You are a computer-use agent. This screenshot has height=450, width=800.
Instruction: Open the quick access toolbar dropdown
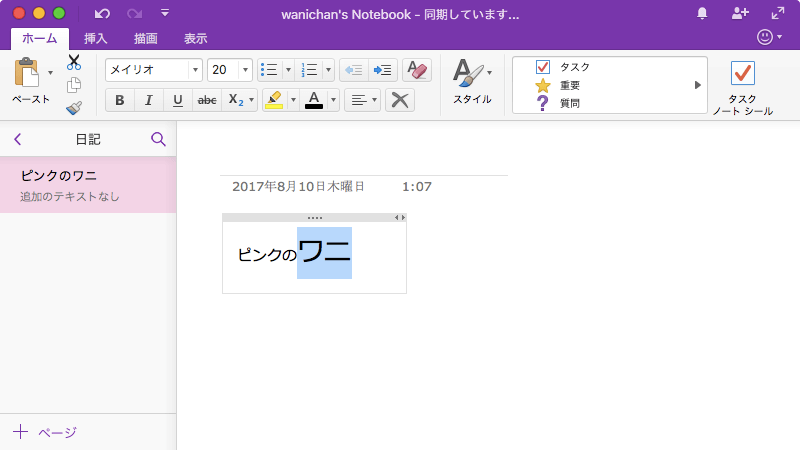[165, 13]
